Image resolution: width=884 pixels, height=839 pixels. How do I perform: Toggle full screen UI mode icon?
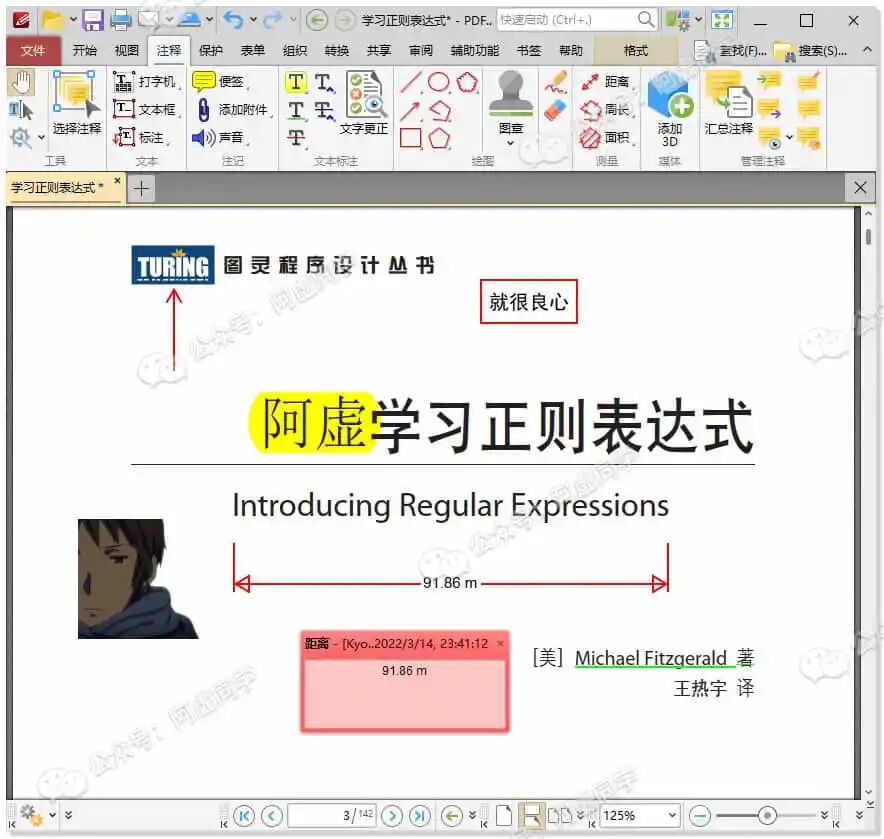coord(722,20)
